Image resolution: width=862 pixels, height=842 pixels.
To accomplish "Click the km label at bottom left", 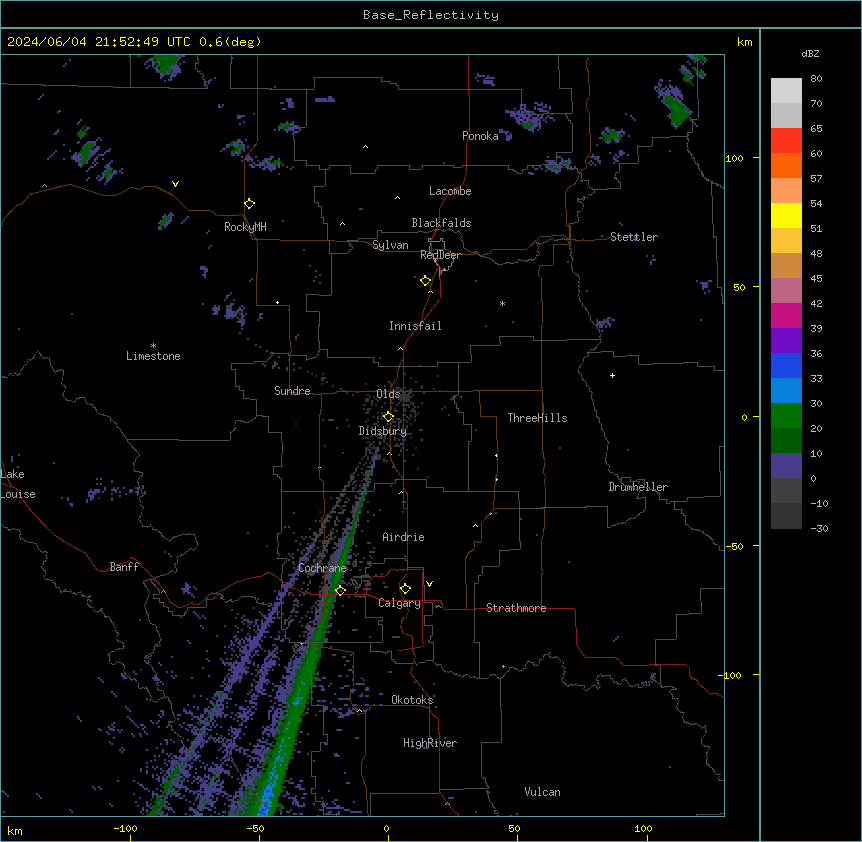I will [15, 830].
